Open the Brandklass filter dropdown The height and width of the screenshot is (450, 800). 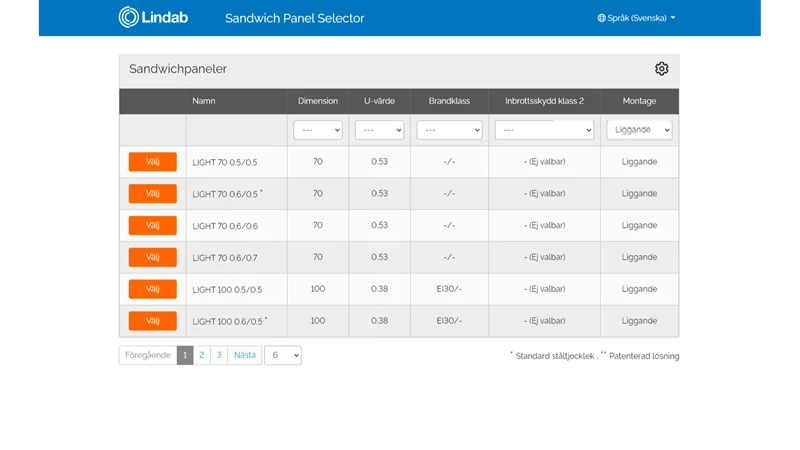(449, 130)
